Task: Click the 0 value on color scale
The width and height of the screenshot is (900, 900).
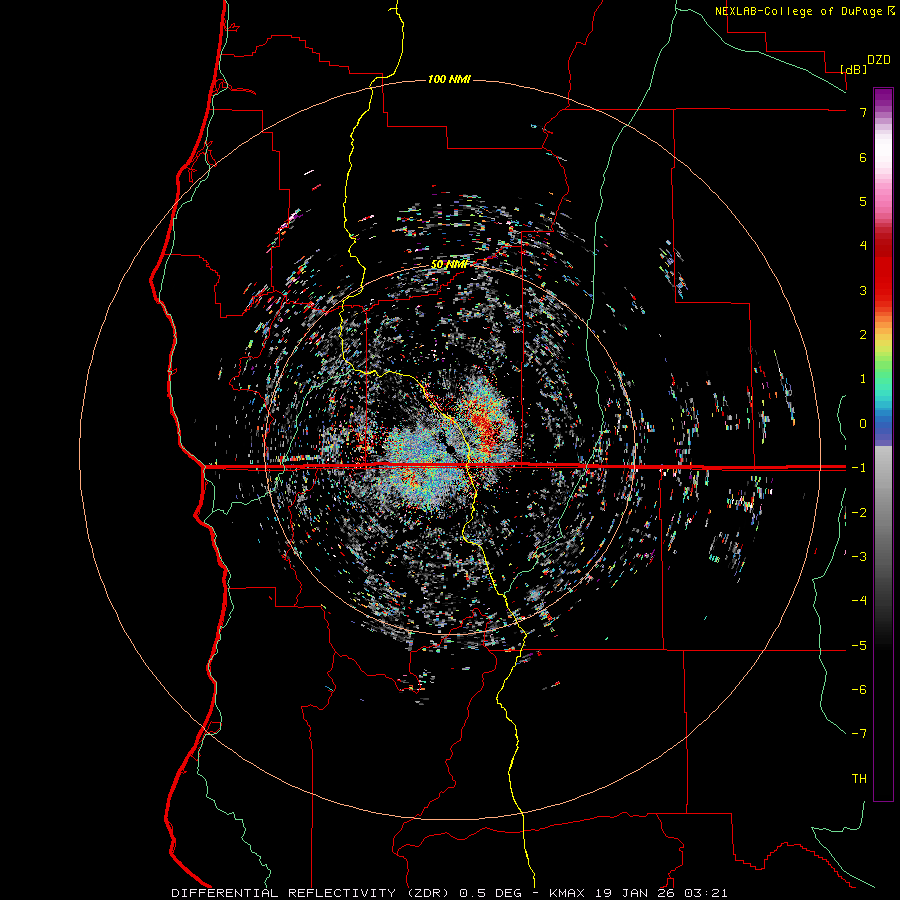Action: tap(863, 424)
